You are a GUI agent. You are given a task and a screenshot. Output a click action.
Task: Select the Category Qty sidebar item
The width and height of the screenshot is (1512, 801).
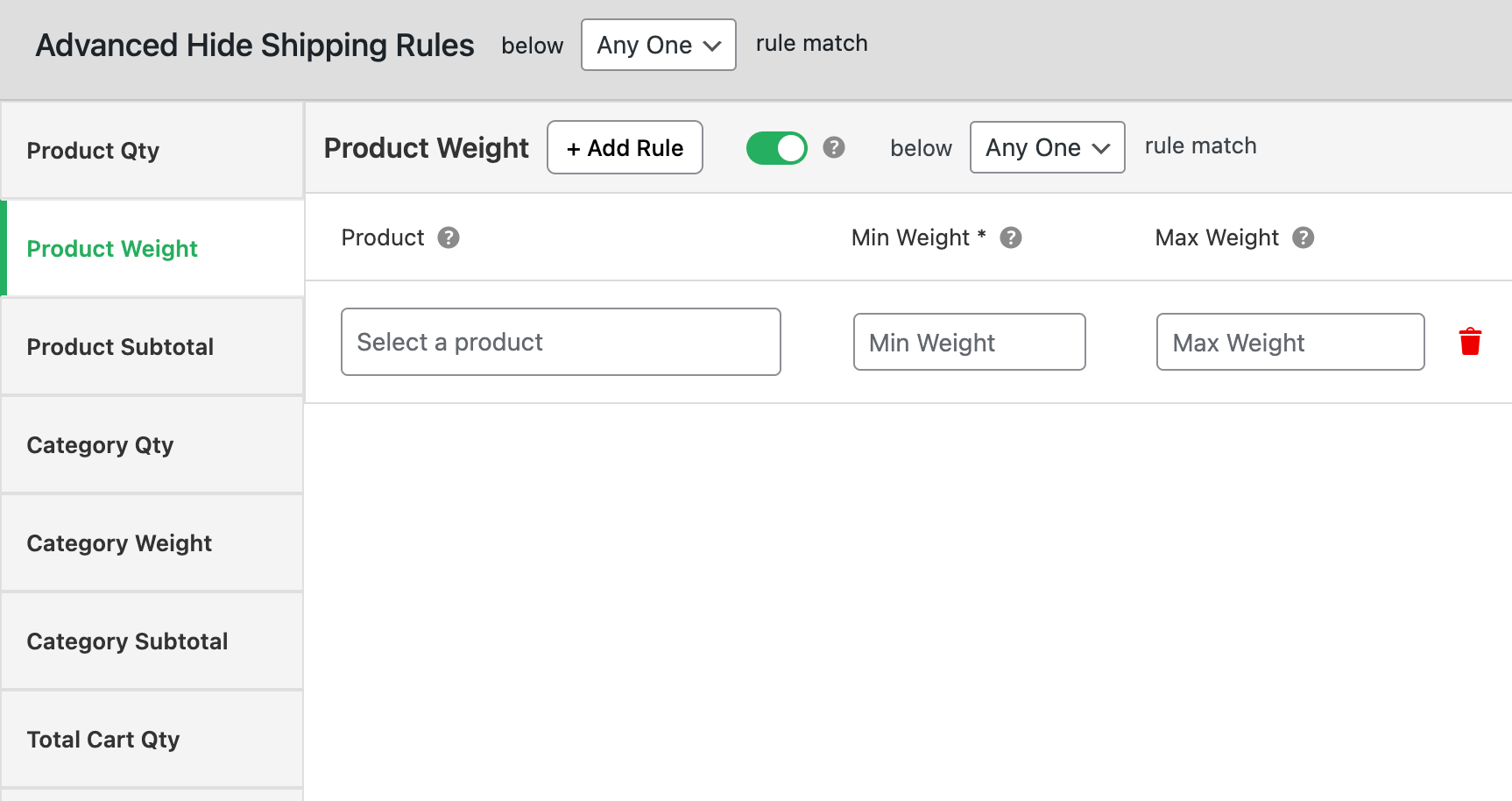(100, 444)
